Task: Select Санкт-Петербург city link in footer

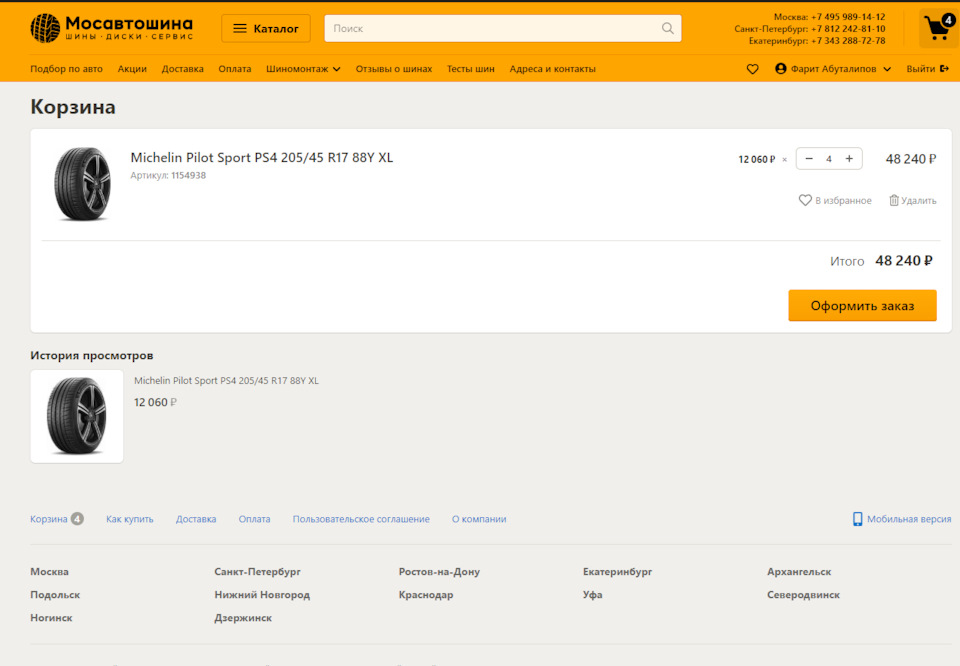Action: (257, 572)
